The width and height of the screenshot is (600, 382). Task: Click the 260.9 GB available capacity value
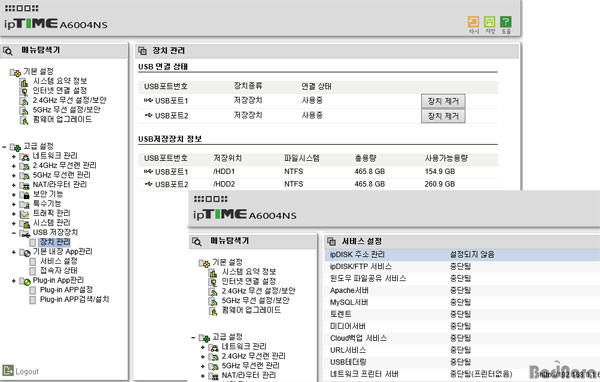[440, 184]
